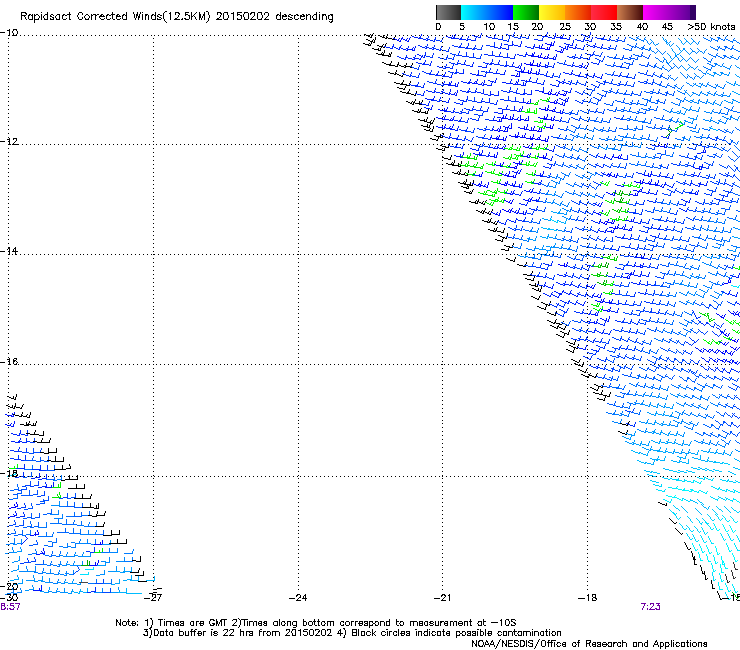Click the purple '7:23' pass time label
The height and width of the screenshot is (650, 740).
click(650, 607)
